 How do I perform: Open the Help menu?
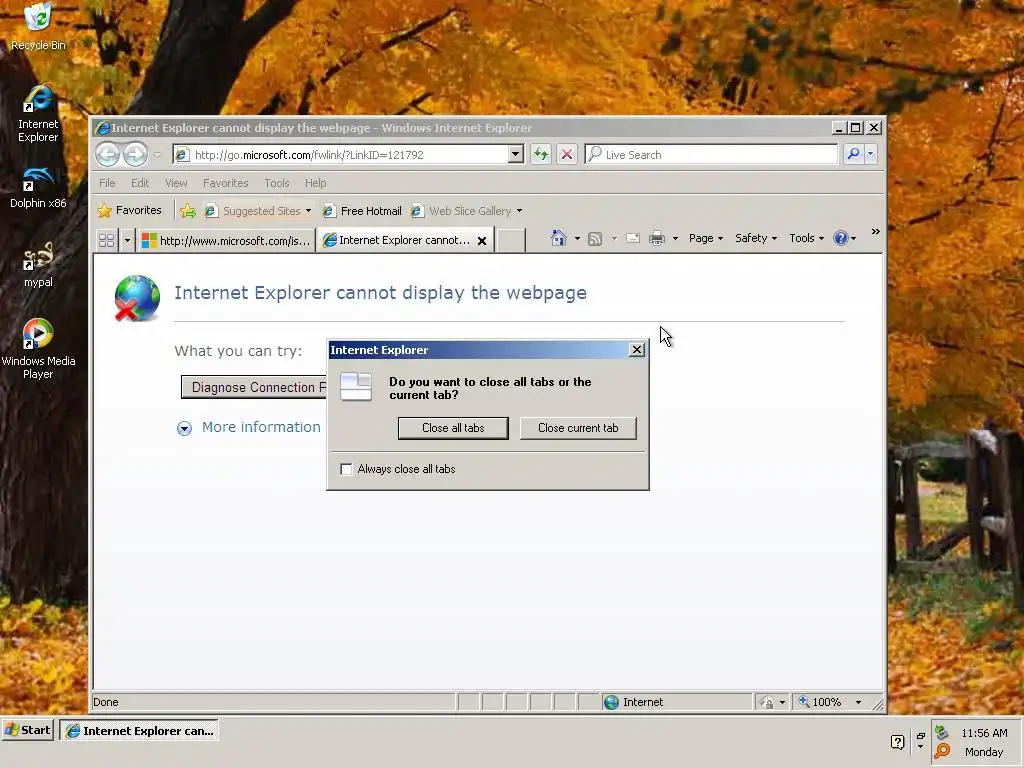315,183
